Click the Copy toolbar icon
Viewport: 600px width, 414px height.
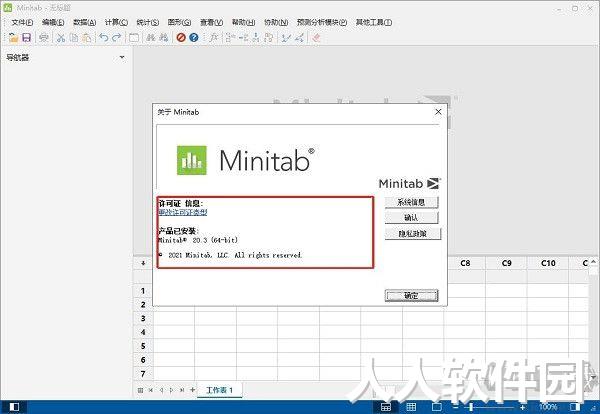click(74, 37)
